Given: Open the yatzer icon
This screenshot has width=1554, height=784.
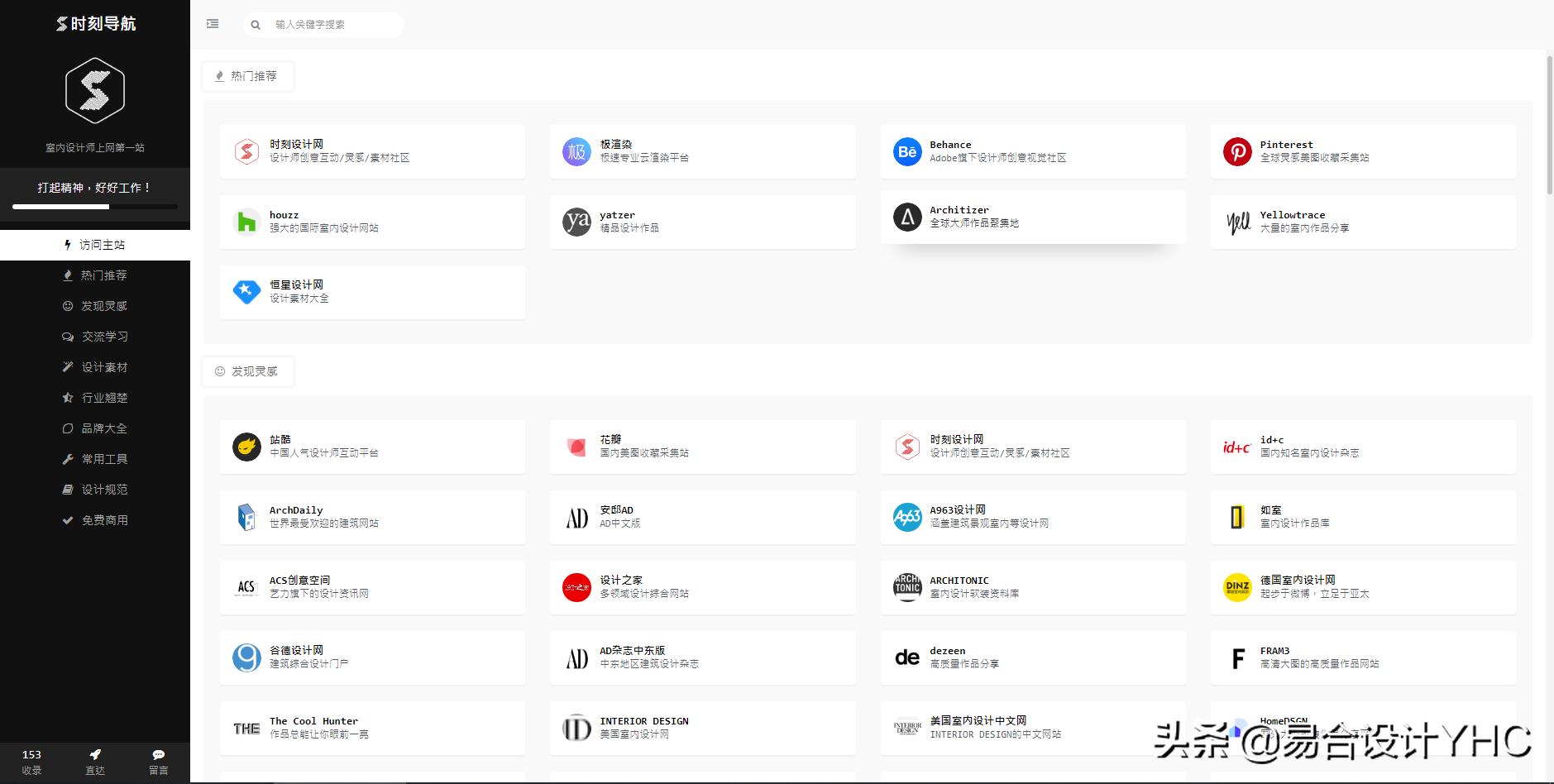Looking at the screenshot, I should point(576,222).
